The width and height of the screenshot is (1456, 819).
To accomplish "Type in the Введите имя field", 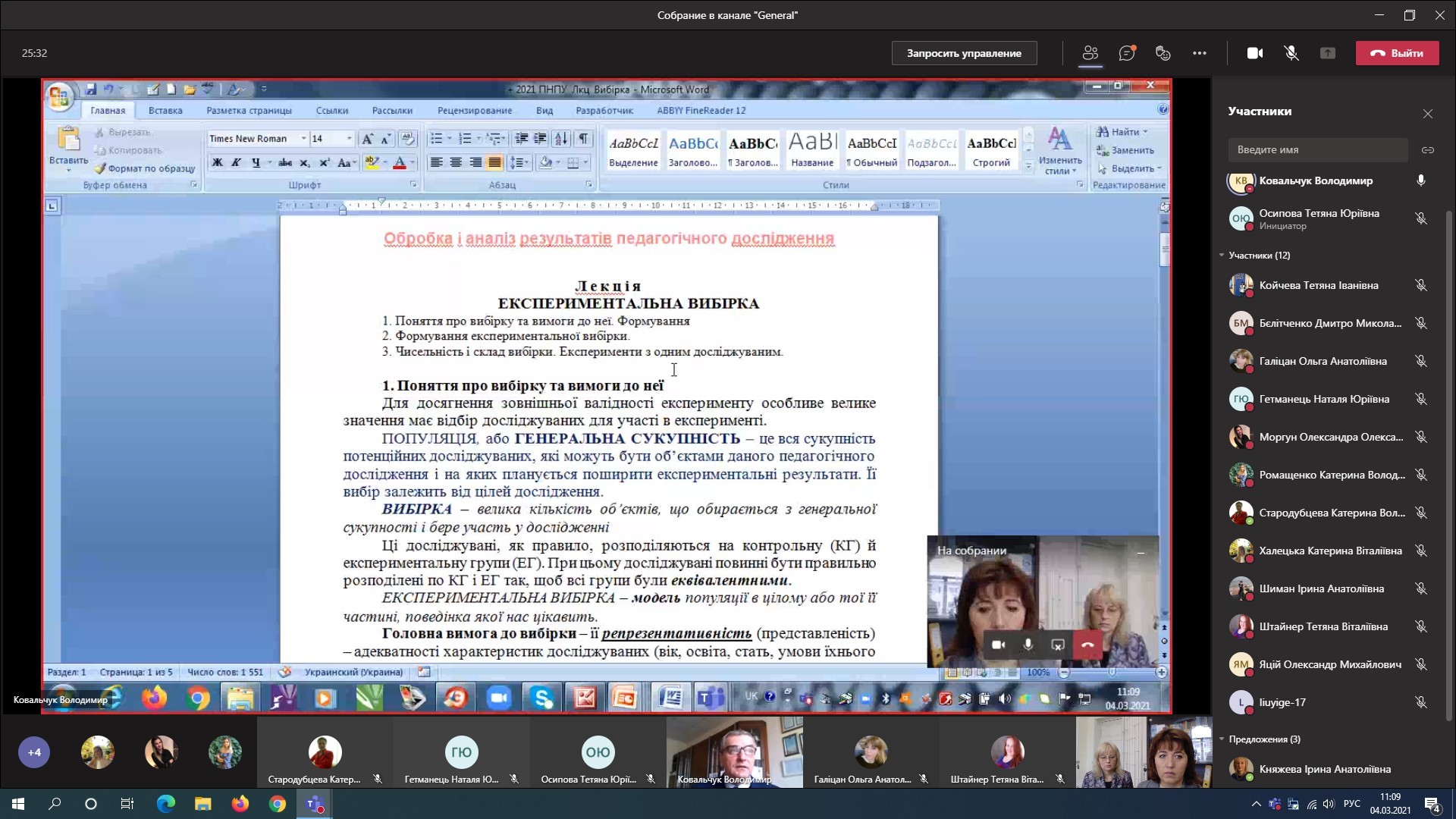I will pyautogui.click(x=1317, y=150).
